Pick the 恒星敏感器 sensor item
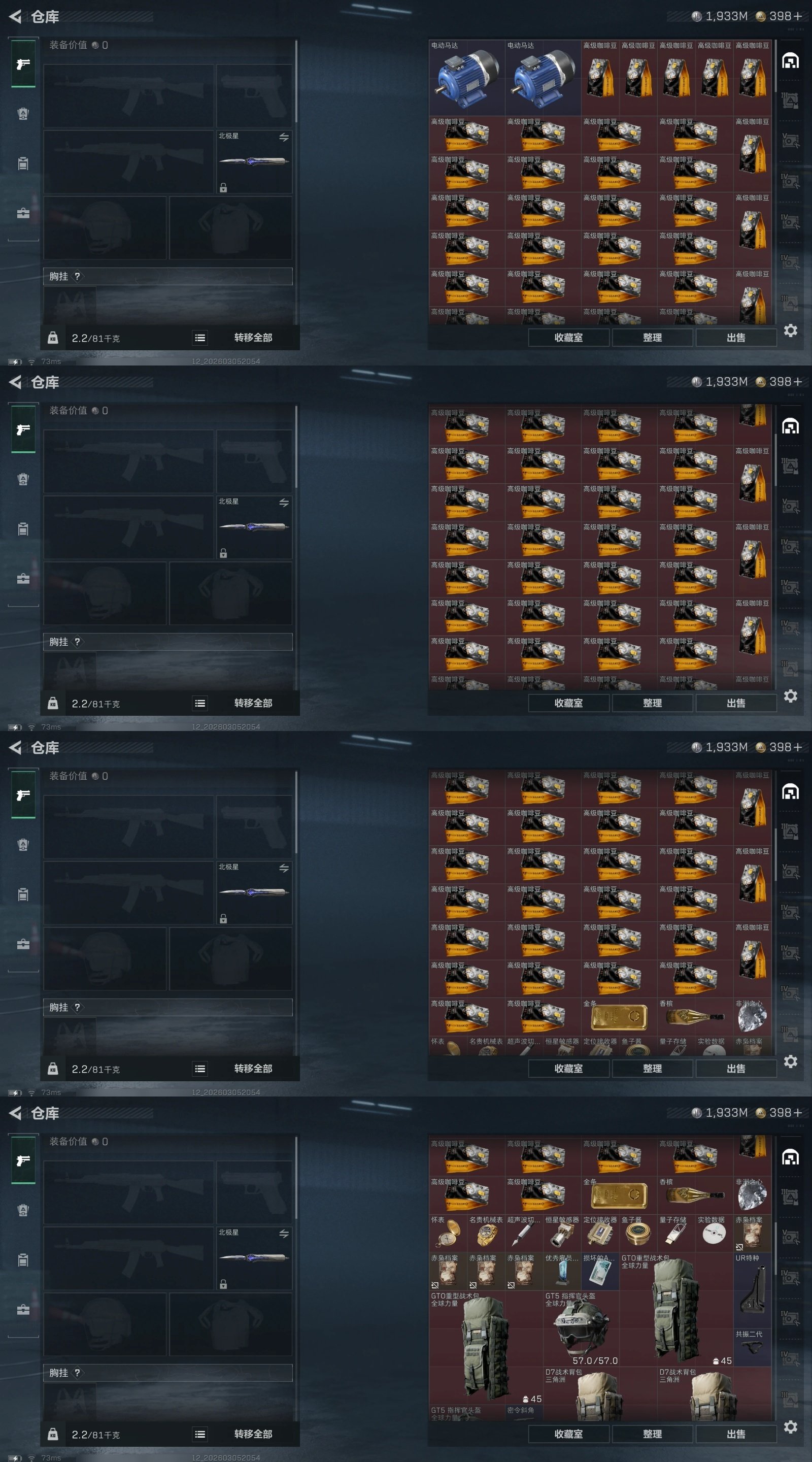Viewport: 812px width, 1462px height. click(562, 1233)
